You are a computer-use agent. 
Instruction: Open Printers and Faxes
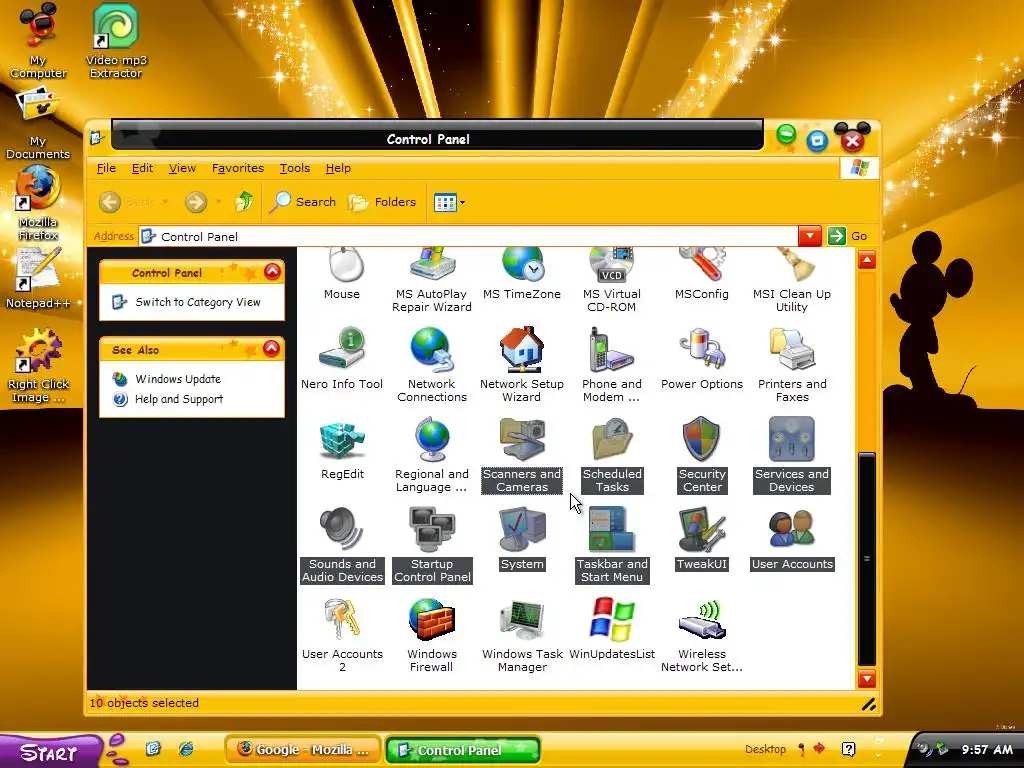pos(792,364)
